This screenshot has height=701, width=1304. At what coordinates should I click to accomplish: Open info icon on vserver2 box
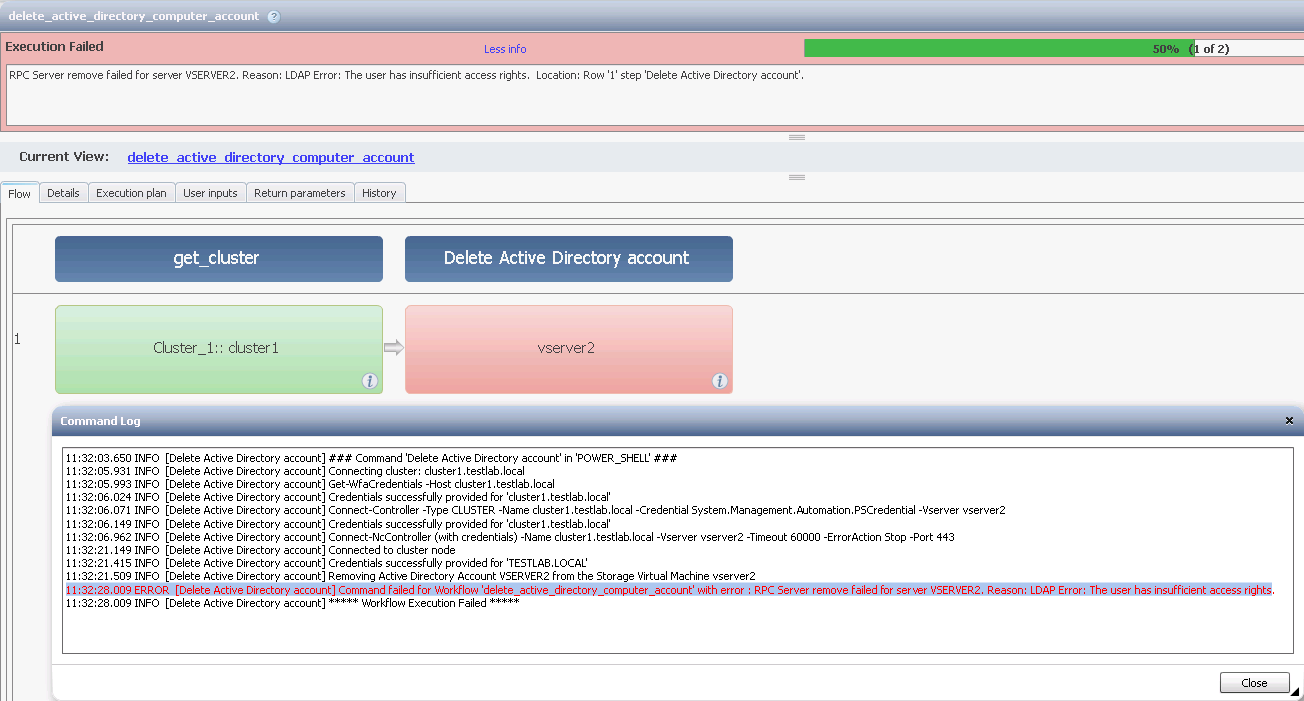click(719, 381)
